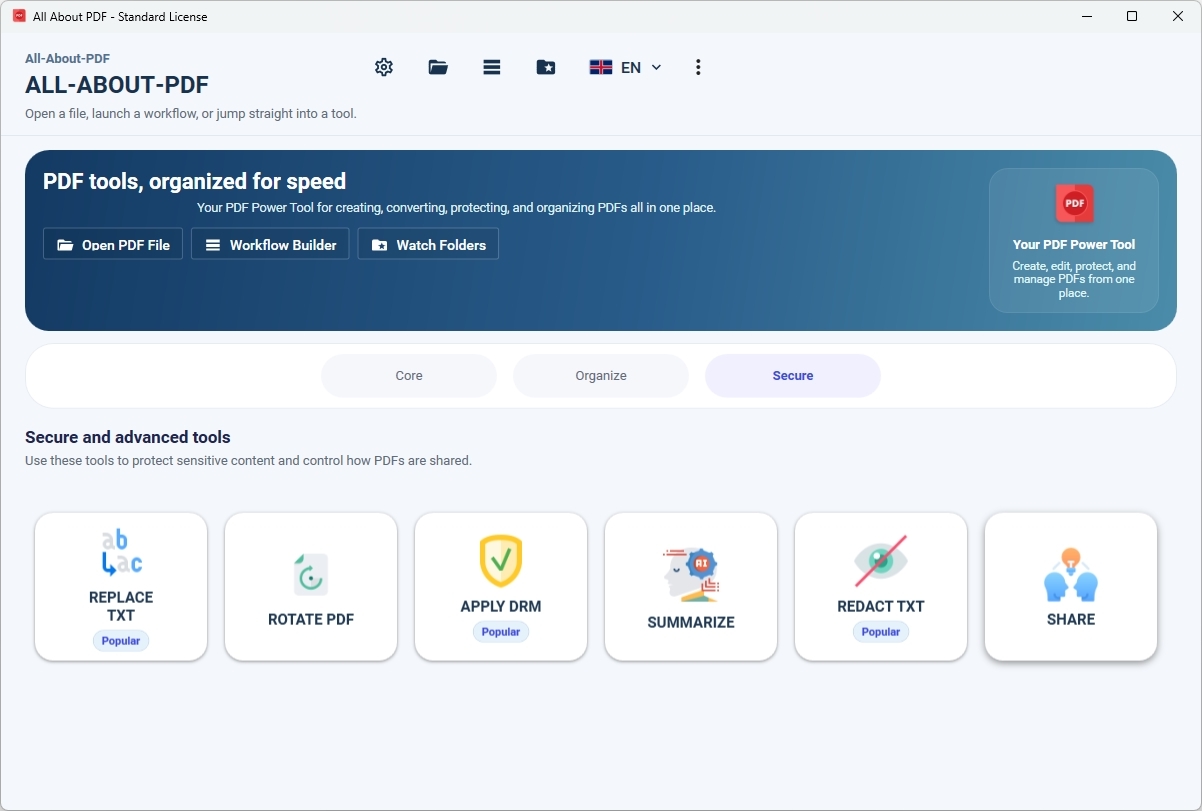Click the SUMMARIZE label text
Viewport: 1202px width, 811px height.
click(x=691, y=622)
